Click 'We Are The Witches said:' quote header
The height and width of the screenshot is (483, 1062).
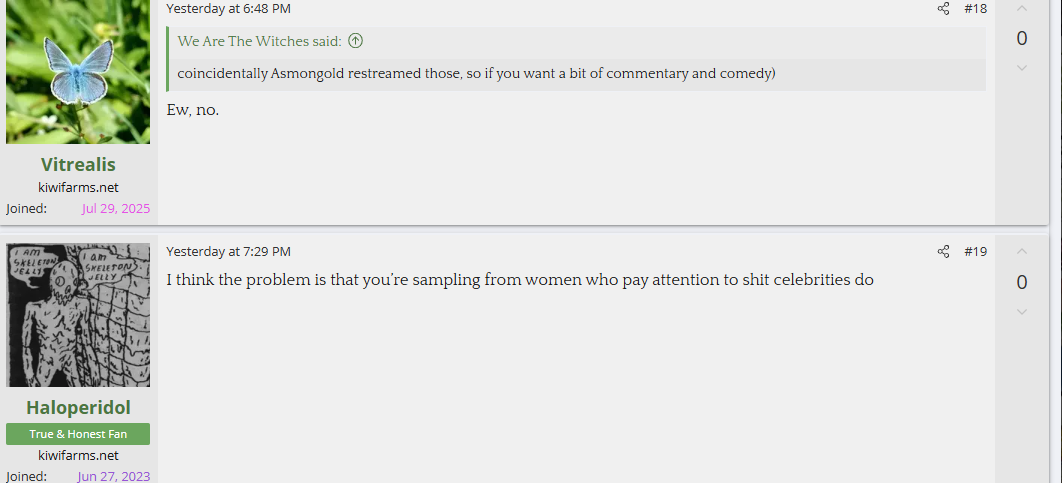coord(259,41)
